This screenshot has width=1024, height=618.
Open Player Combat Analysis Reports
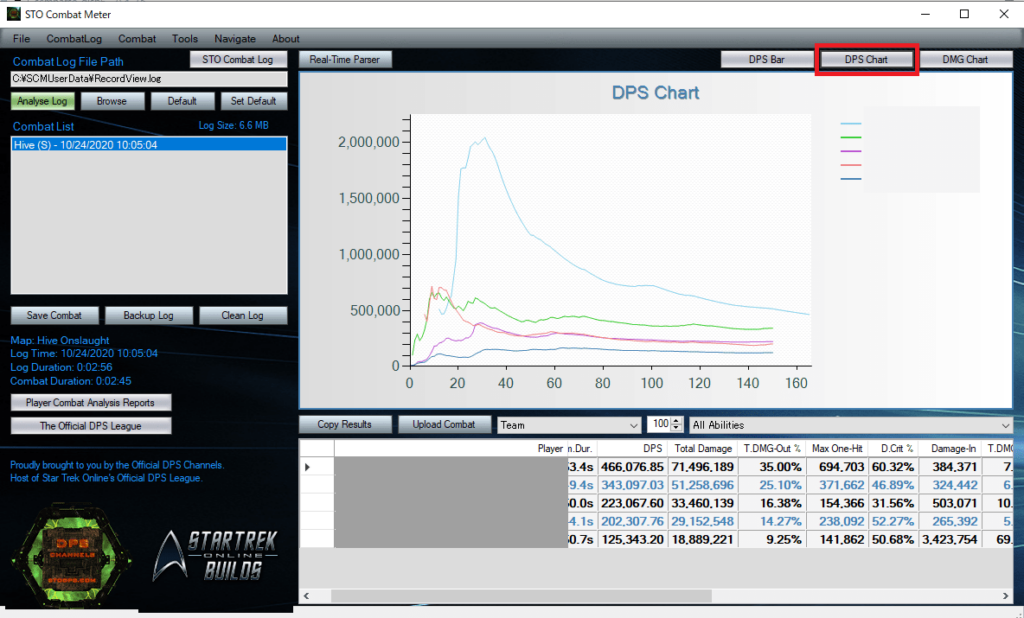tap(91, 402)
